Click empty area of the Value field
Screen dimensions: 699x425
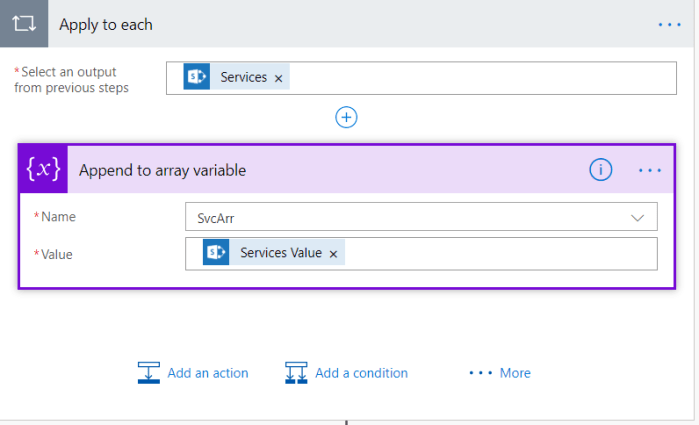[500, 254]
